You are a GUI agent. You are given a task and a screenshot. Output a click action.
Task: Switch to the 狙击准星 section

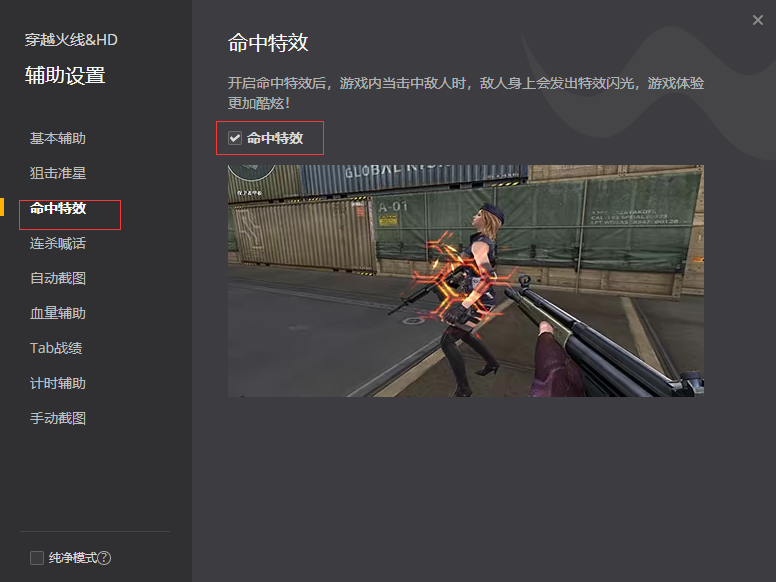coord(58,173)
